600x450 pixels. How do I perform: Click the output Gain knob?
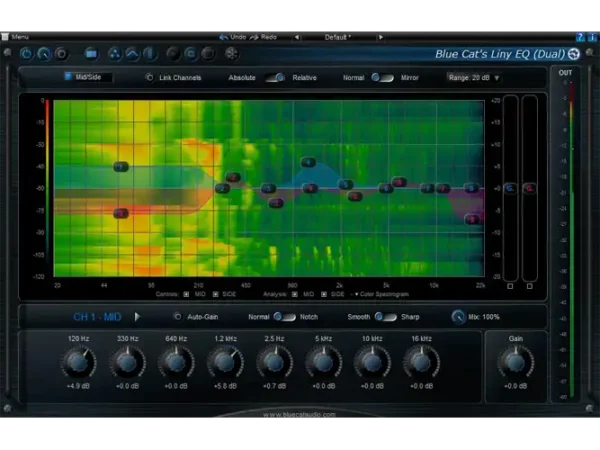coord(515,362)
